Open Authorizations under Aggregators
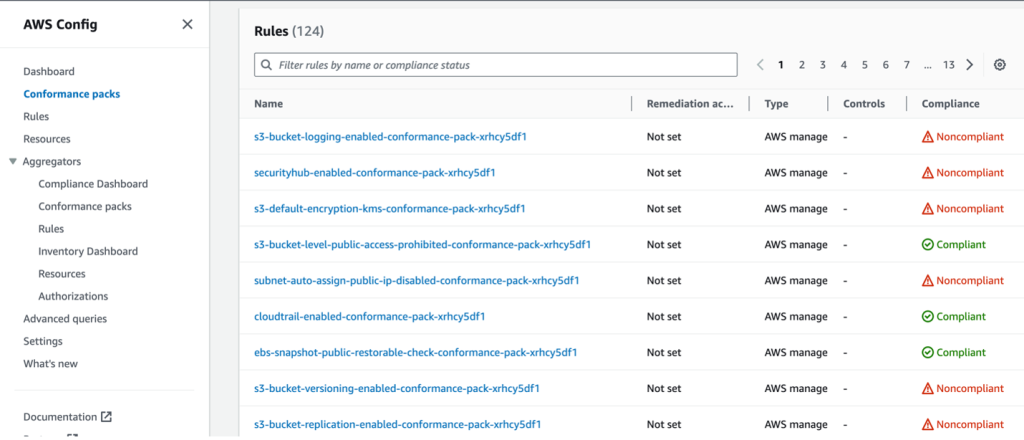This screenshot has height=440, width=1024. [73, 296]
